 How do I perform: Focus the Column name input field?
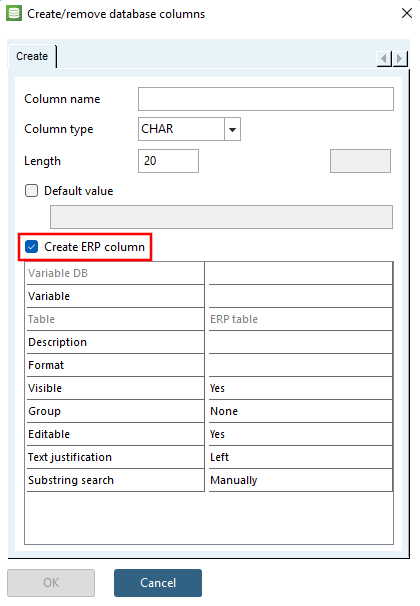pyautogui.click(x=266, y=99)
